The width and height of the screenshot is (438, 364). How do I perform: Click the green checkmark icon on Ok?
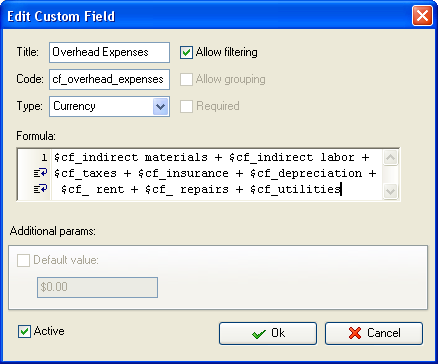pos(259,334)
